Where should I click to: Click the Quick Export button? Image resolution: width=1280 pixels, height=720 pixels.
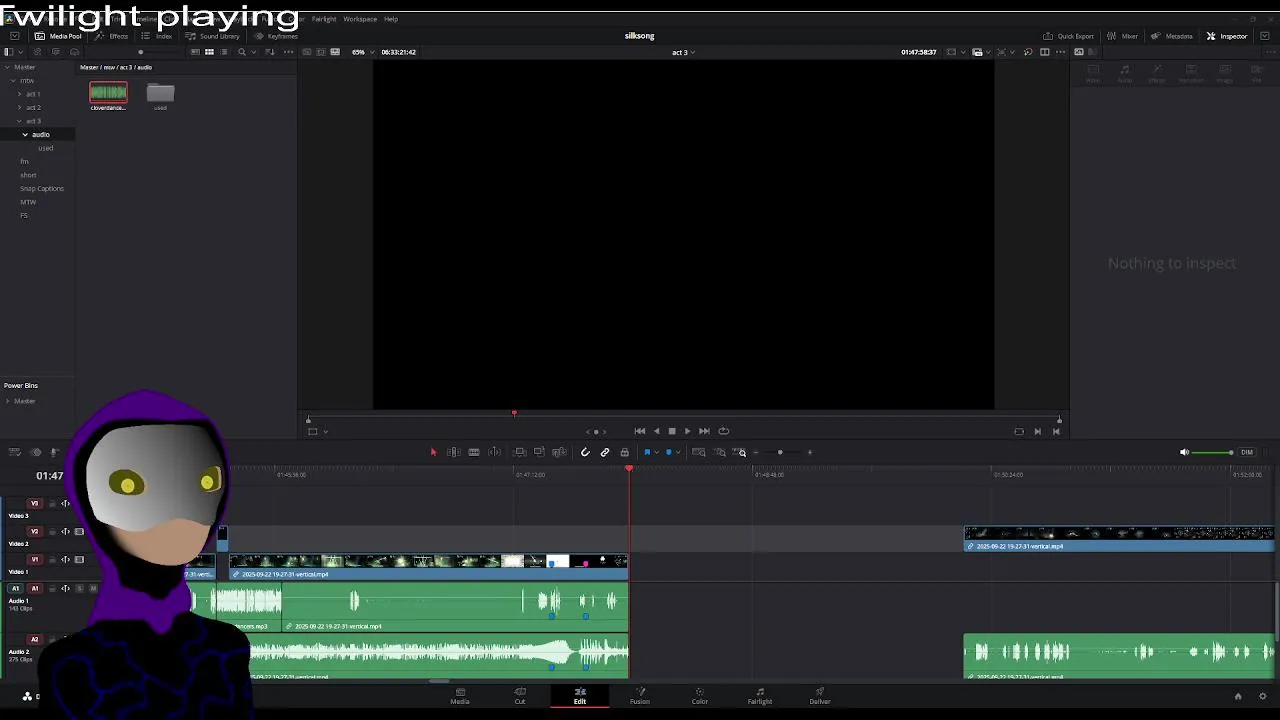(1068, 36)
